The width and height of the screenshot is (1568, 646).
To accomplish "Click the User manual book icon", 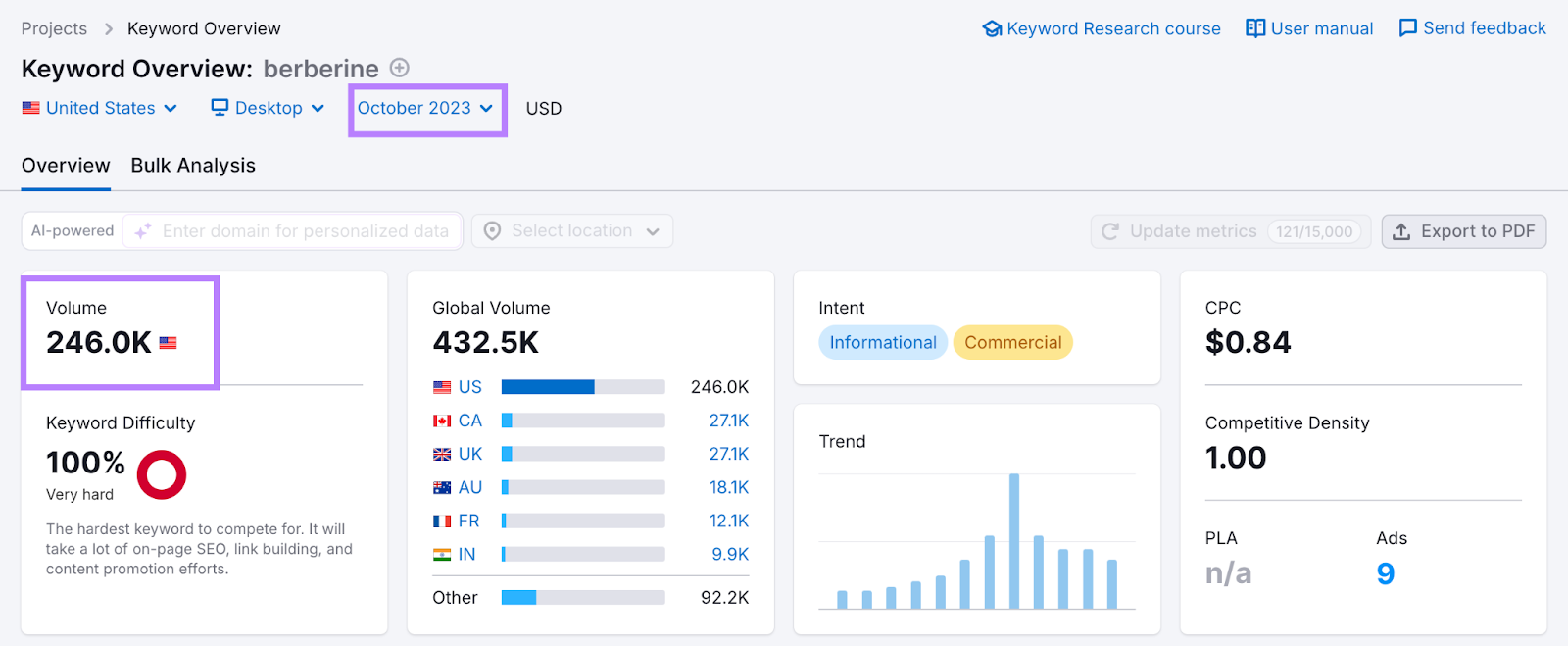I will point(1254,28).
